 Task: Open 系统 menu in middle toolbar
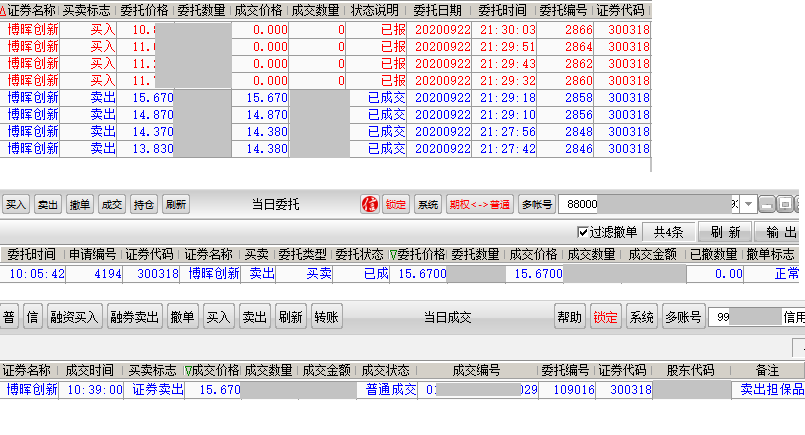click(428, 204)
